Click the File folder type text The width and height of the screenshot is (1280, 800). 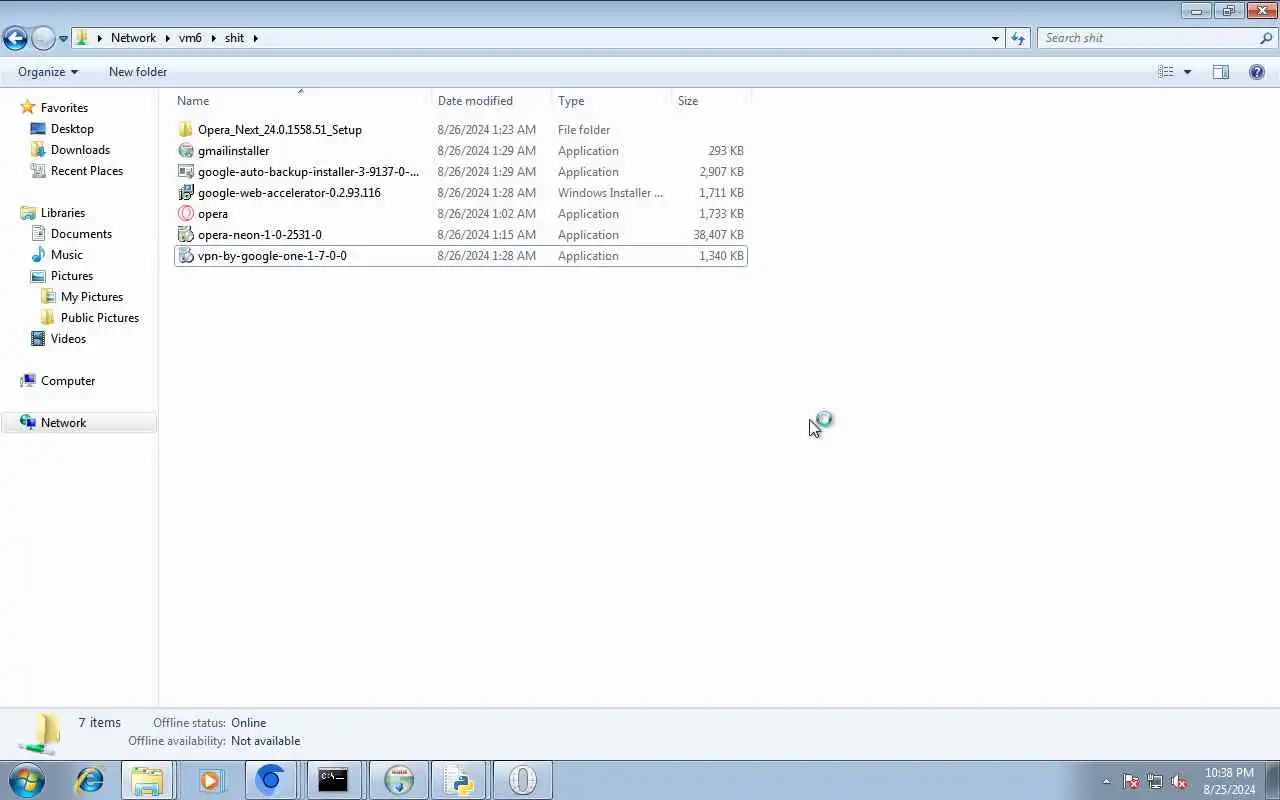pos(584,130)
